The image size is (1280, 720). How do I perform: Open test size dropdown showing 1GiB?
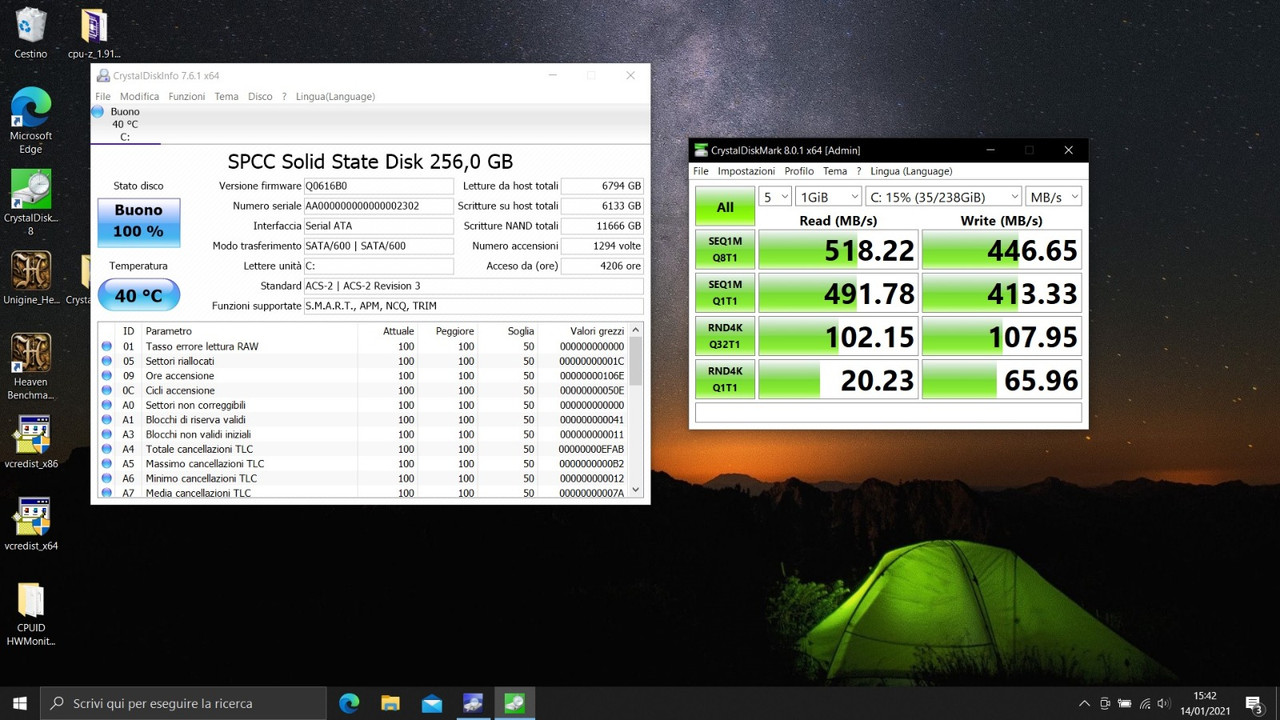(x=828, y=197)
